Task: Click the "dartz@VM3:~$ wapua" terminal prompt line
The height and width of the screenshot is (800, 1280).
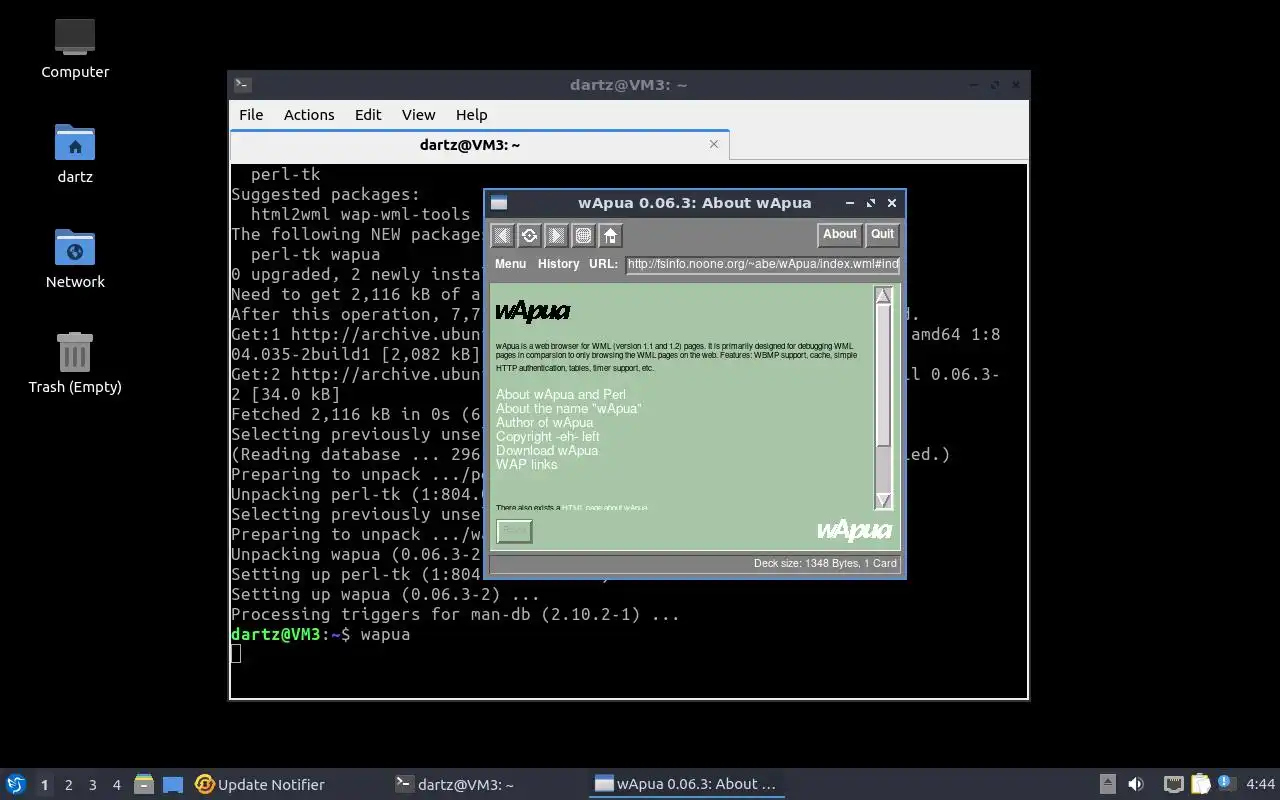Action: [320, 634]
